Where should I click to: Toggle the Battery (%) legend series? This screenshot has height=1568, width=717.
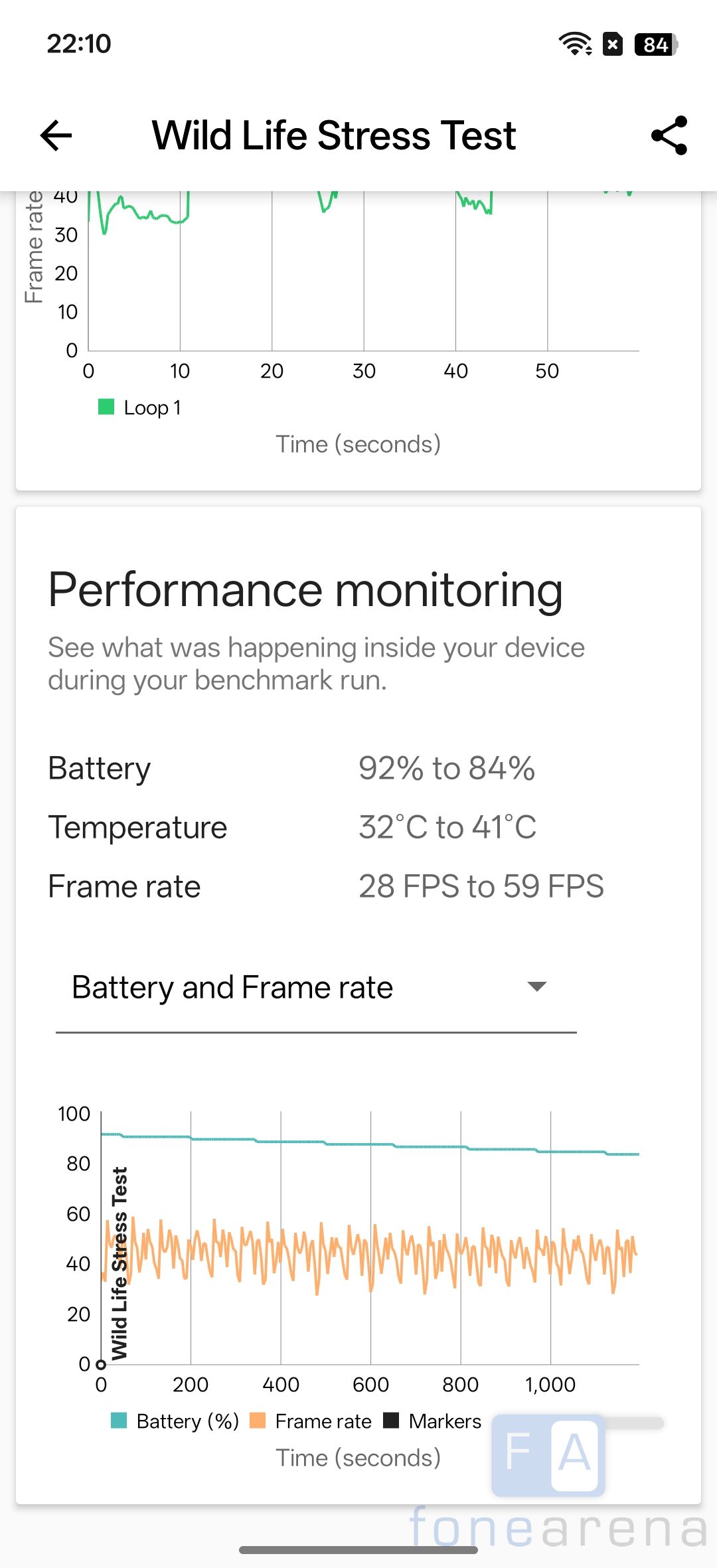(175, 1421)
